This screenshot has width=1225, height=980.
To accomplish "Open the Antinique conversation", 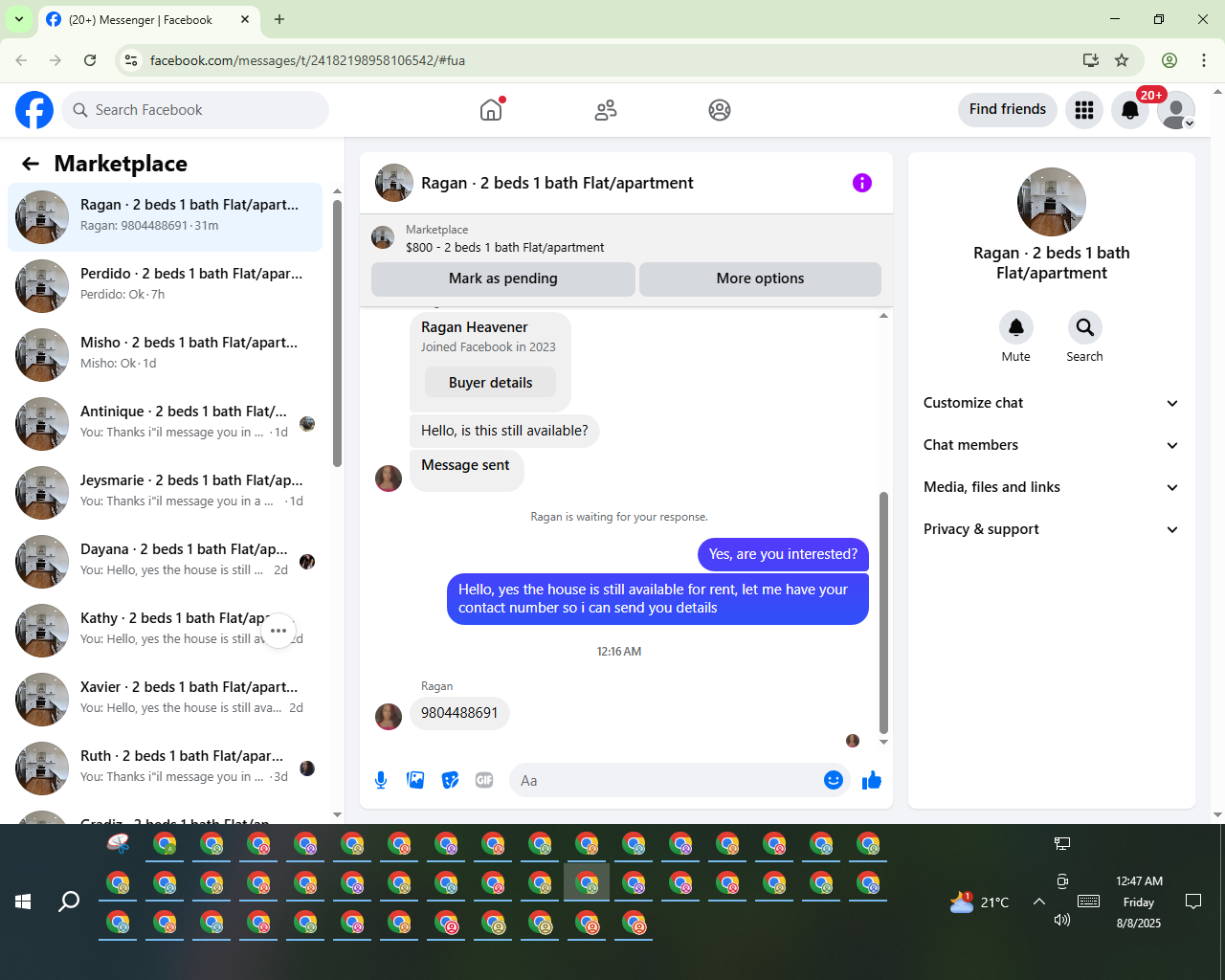I will pyautogui.click(x=165, y=424).
